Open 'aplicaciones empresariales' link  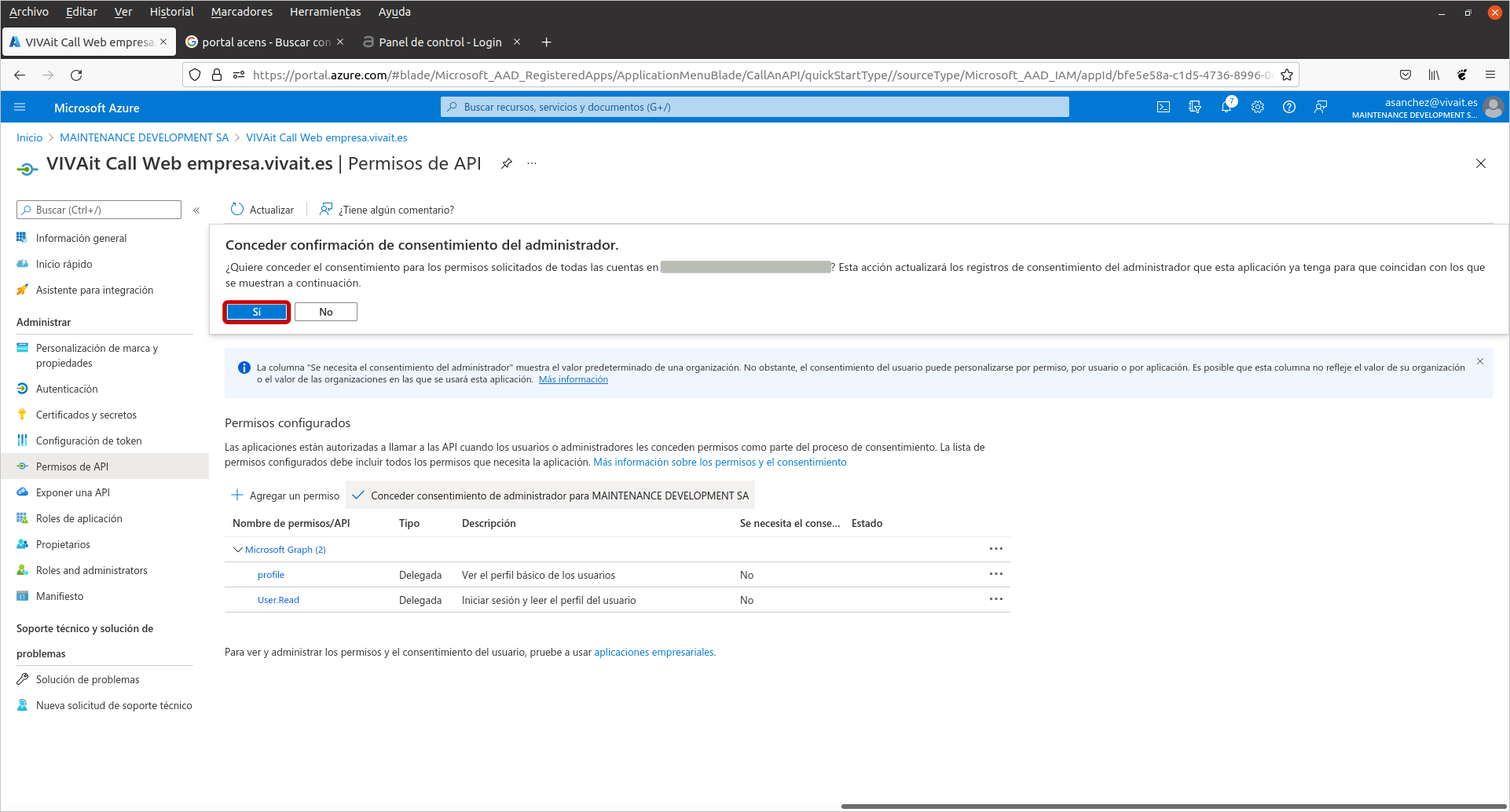654,653
